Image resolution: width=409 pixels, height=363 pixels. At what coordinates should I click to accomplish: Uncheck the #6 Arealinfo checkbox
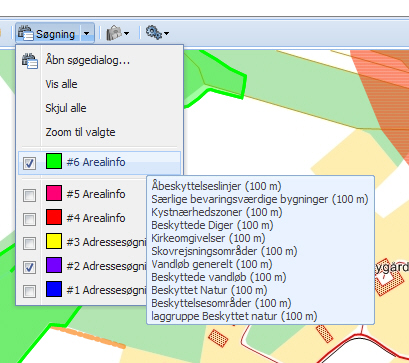coord(29,163)
